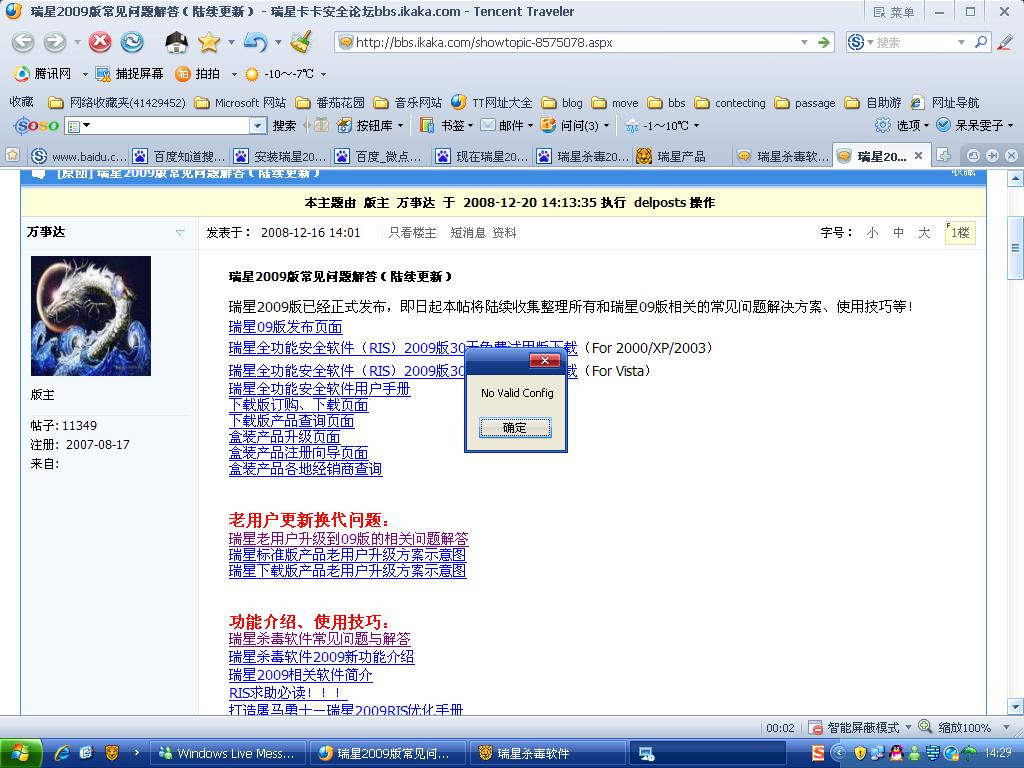Click the 万事达 dragon avatar
This screenshot has height=768, width=1024.
tap(91, 315)
